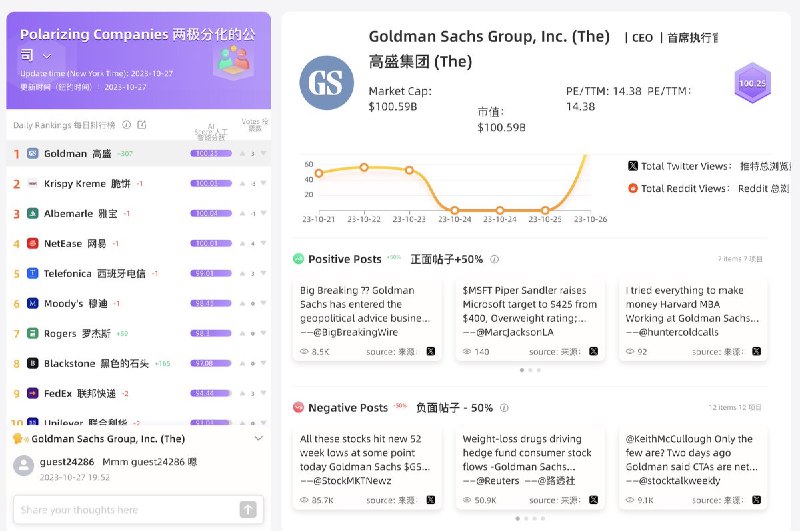Click Blackstone's AI score bar
Image resolution: width=800 pixels, height=531 pixels.
pos(211,363)
